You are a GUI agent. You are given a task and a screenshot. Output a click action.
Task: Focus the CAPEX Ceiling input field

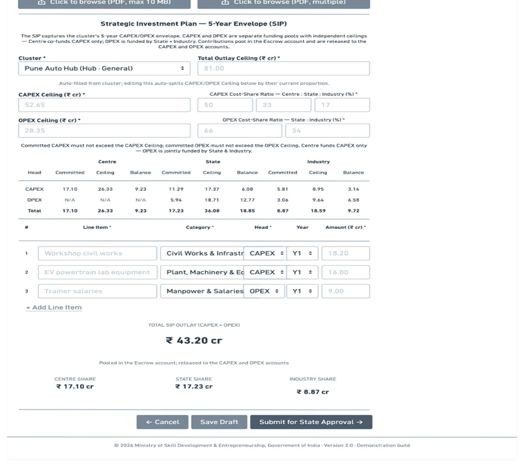point(104,105)
